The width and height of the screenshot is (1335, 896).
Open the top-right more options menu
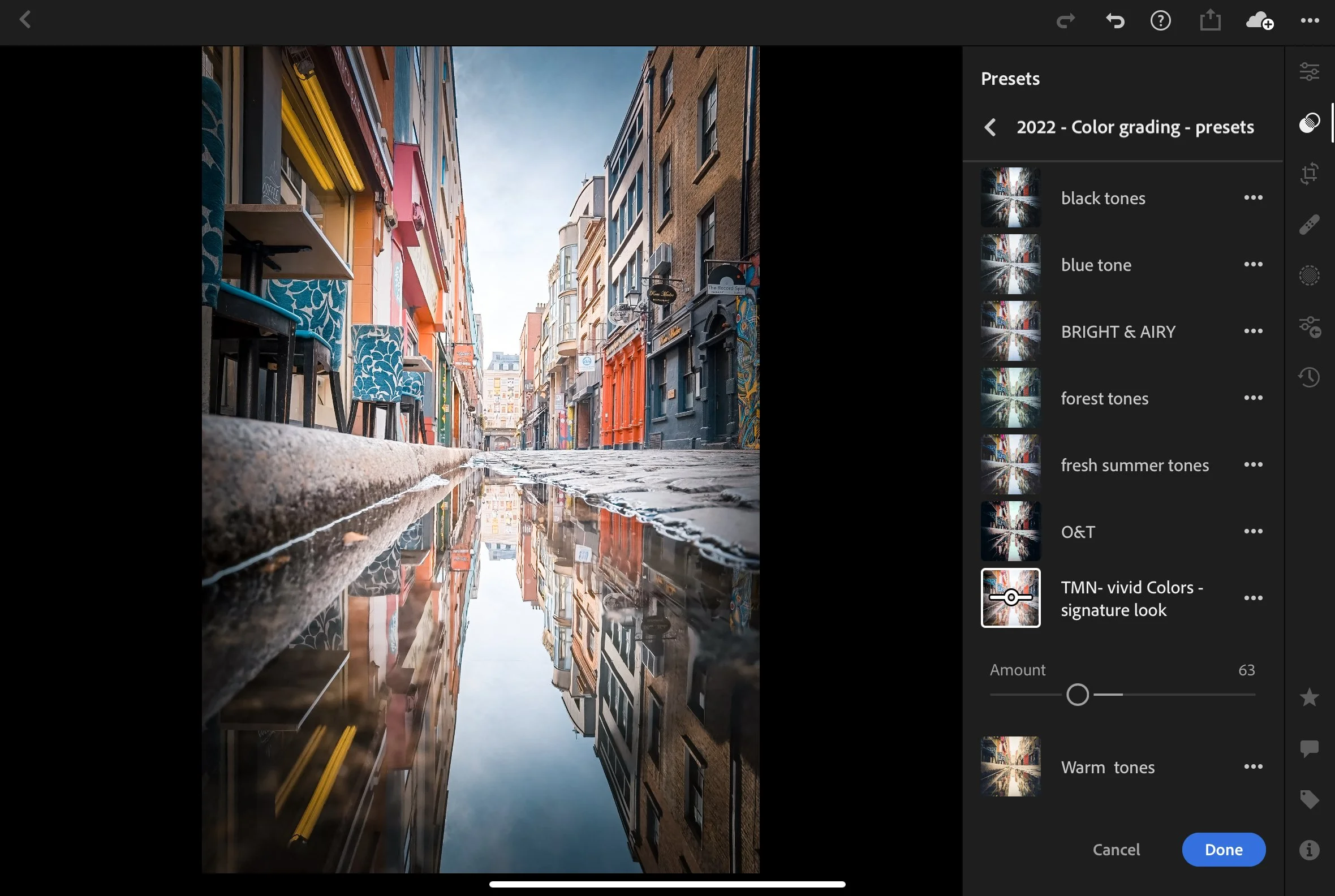1310,21
